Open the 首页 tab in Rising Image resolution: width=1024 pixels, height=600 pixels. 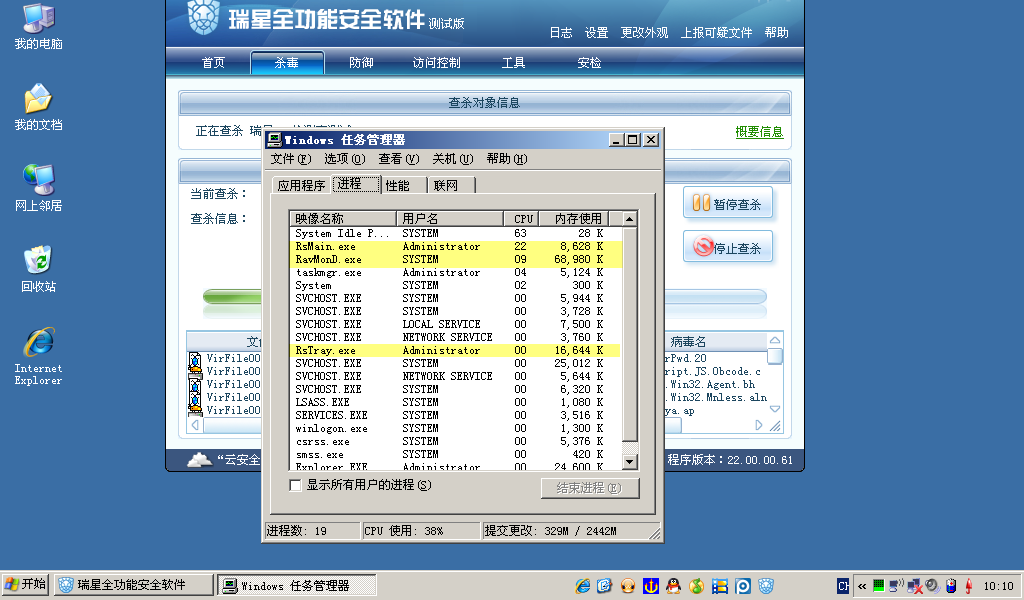(x=214, y=63)
